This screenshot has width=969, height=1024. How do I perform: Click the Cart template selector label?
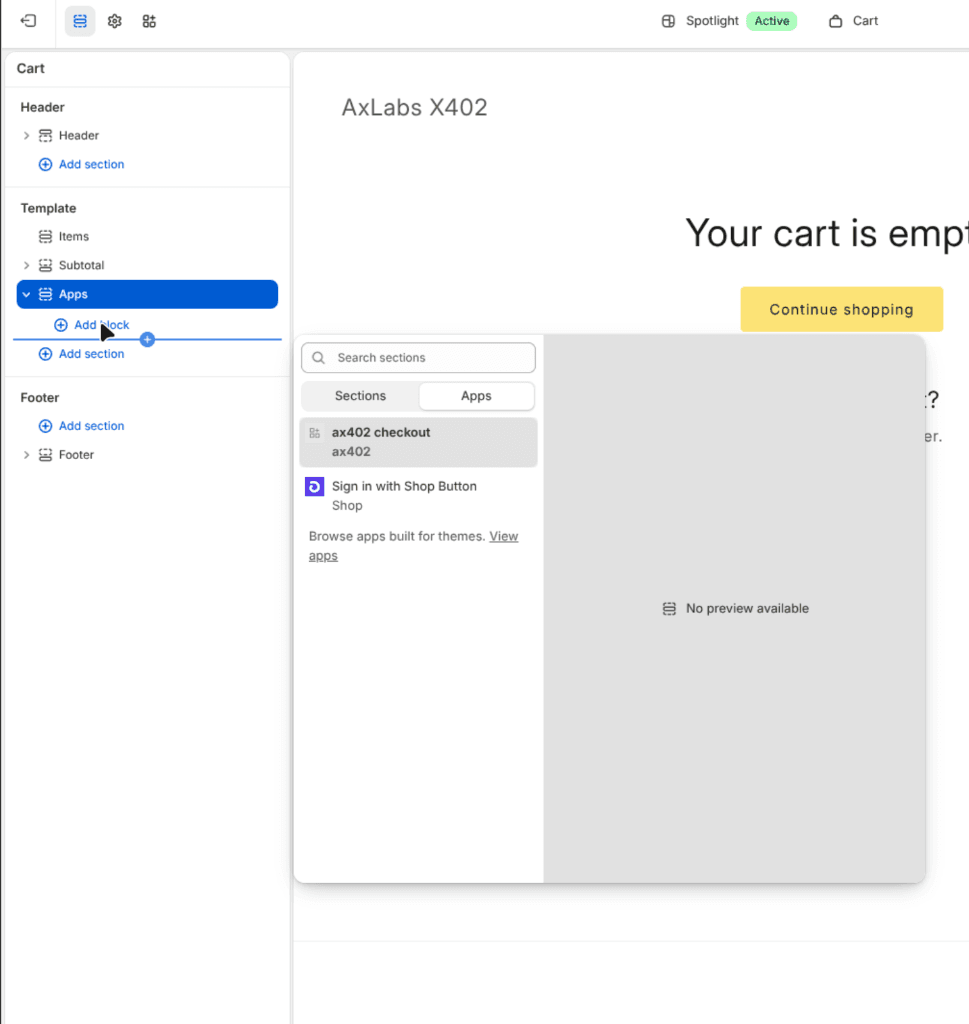(x=865, y=21)
